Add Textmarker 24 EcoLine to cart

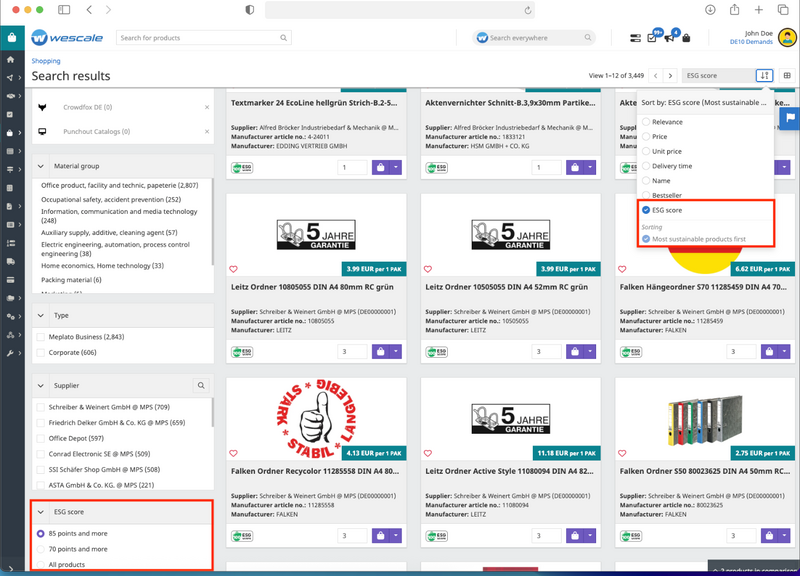381,167
